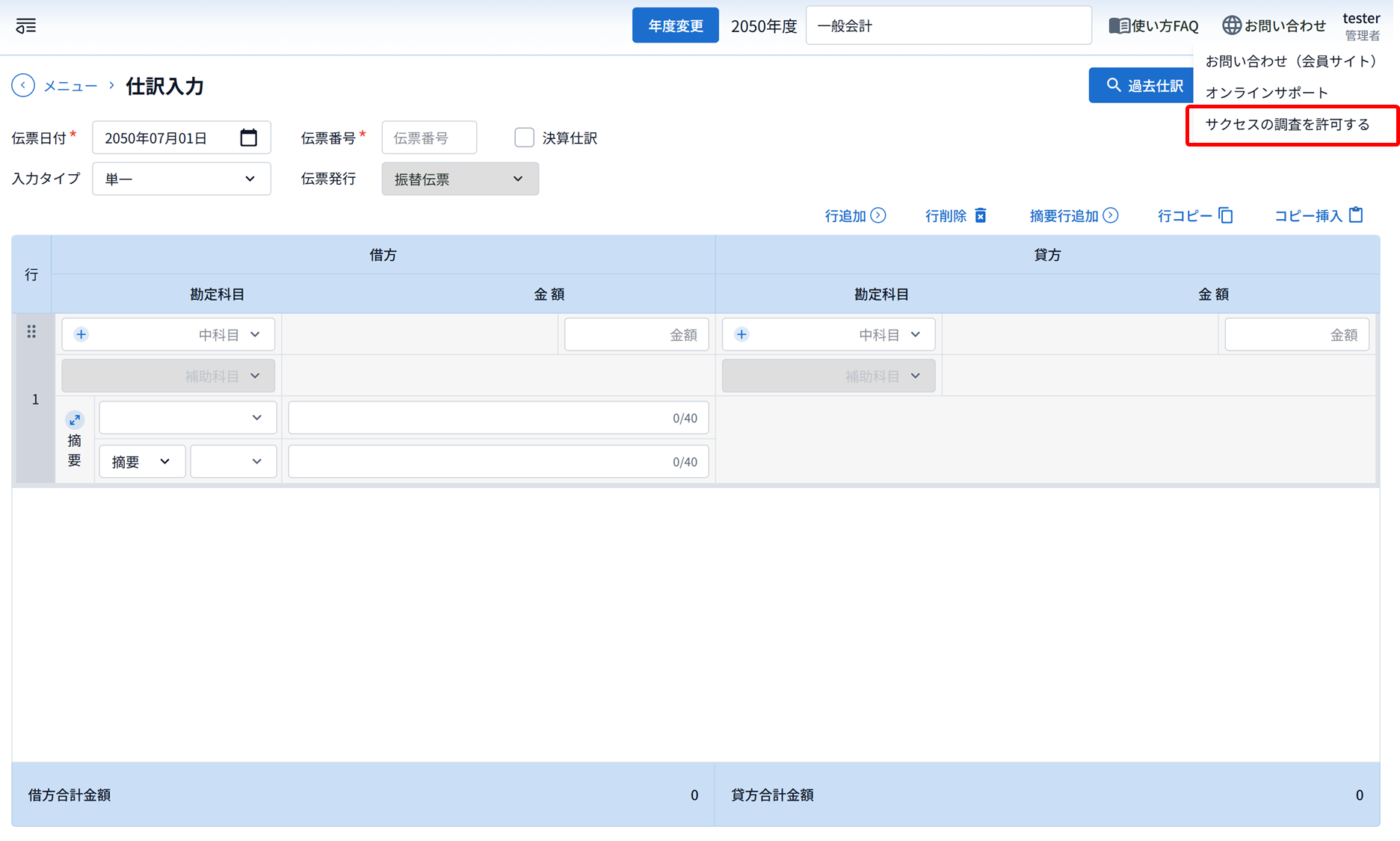Image resolution: width=1400 pixels, height=841 pixels.
Task: Open the first empty 摘要 row dropdown
Action: [188, 417]
